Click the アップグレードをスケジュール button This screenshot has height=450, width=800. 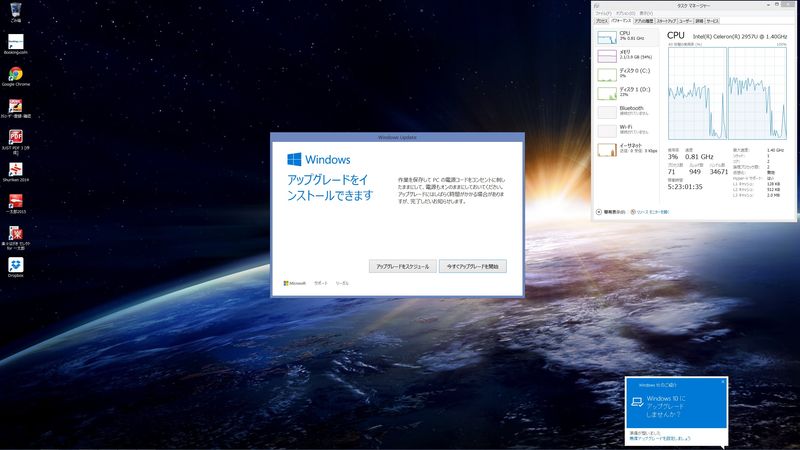pos(403,266)
